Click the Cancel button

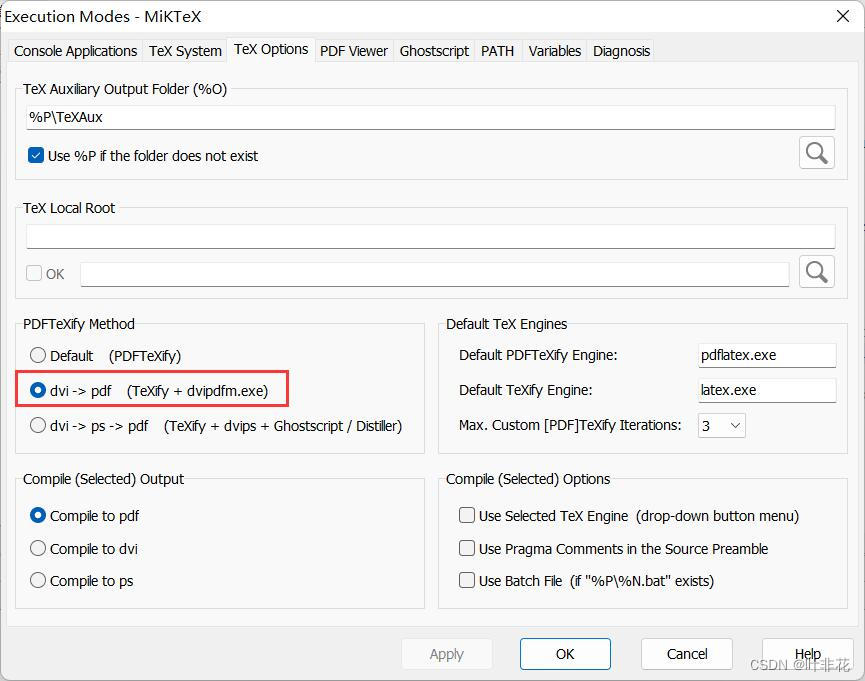tap(686, 654)
